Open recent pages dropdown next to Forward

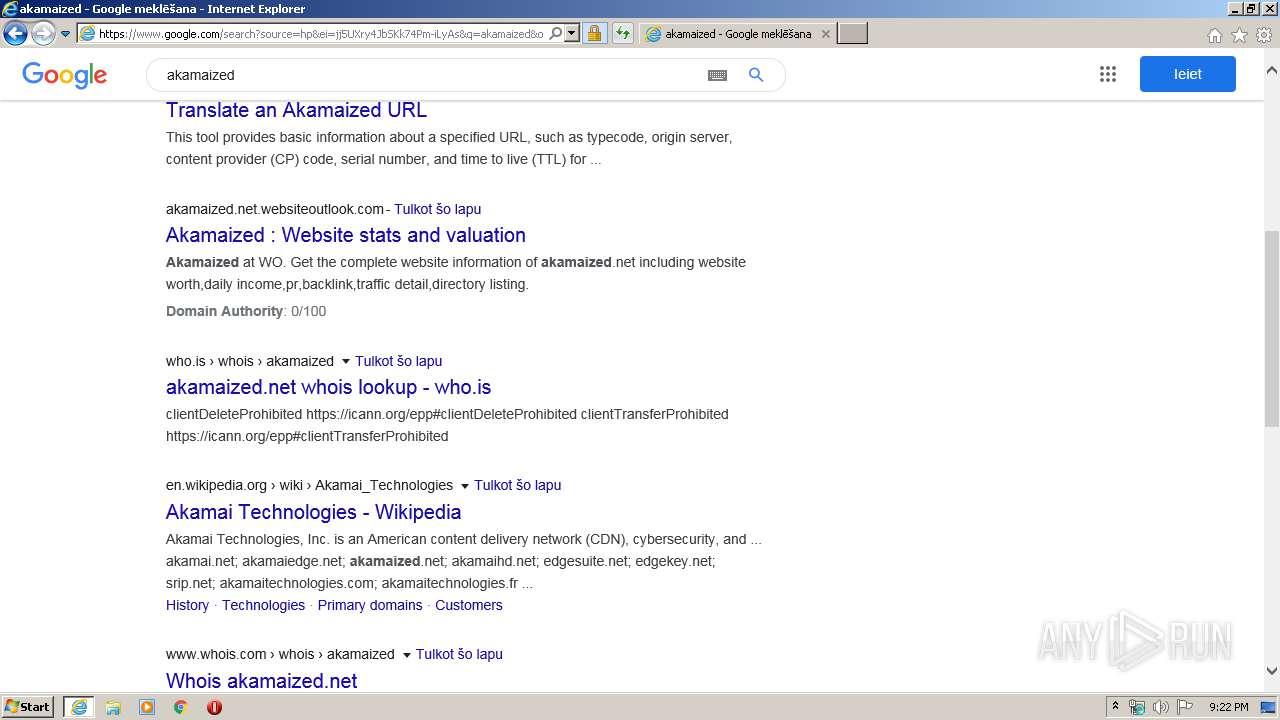coord(65,34)
